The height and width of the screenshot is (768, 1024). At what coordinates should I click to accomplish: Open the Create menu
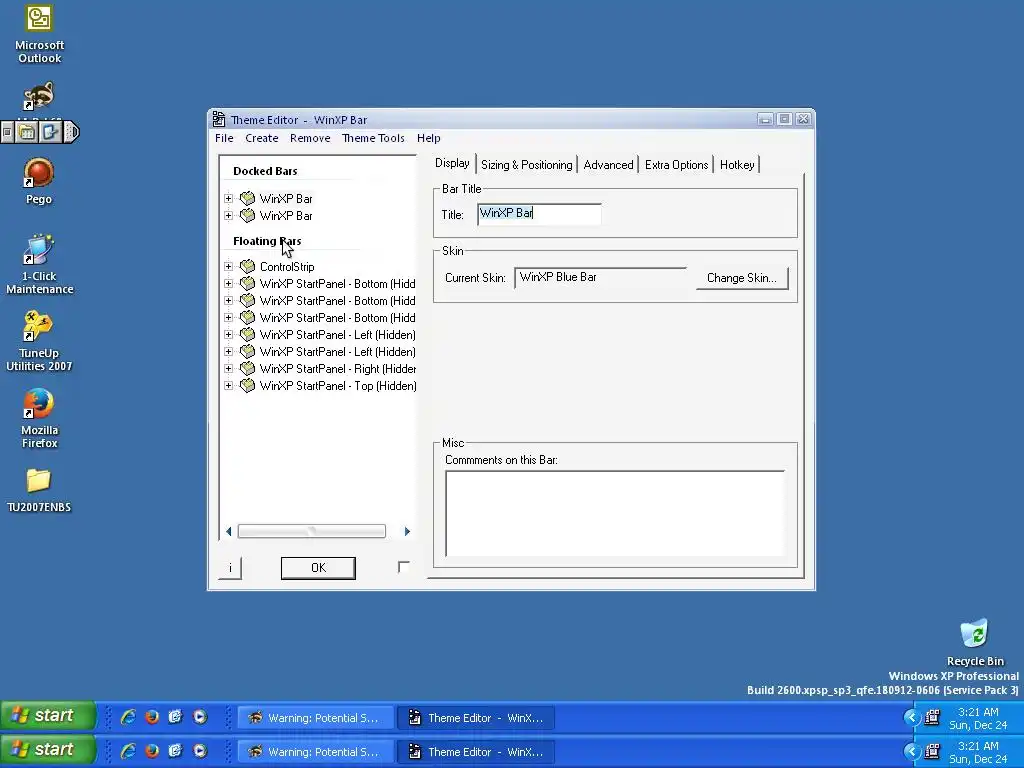[262, 138]
